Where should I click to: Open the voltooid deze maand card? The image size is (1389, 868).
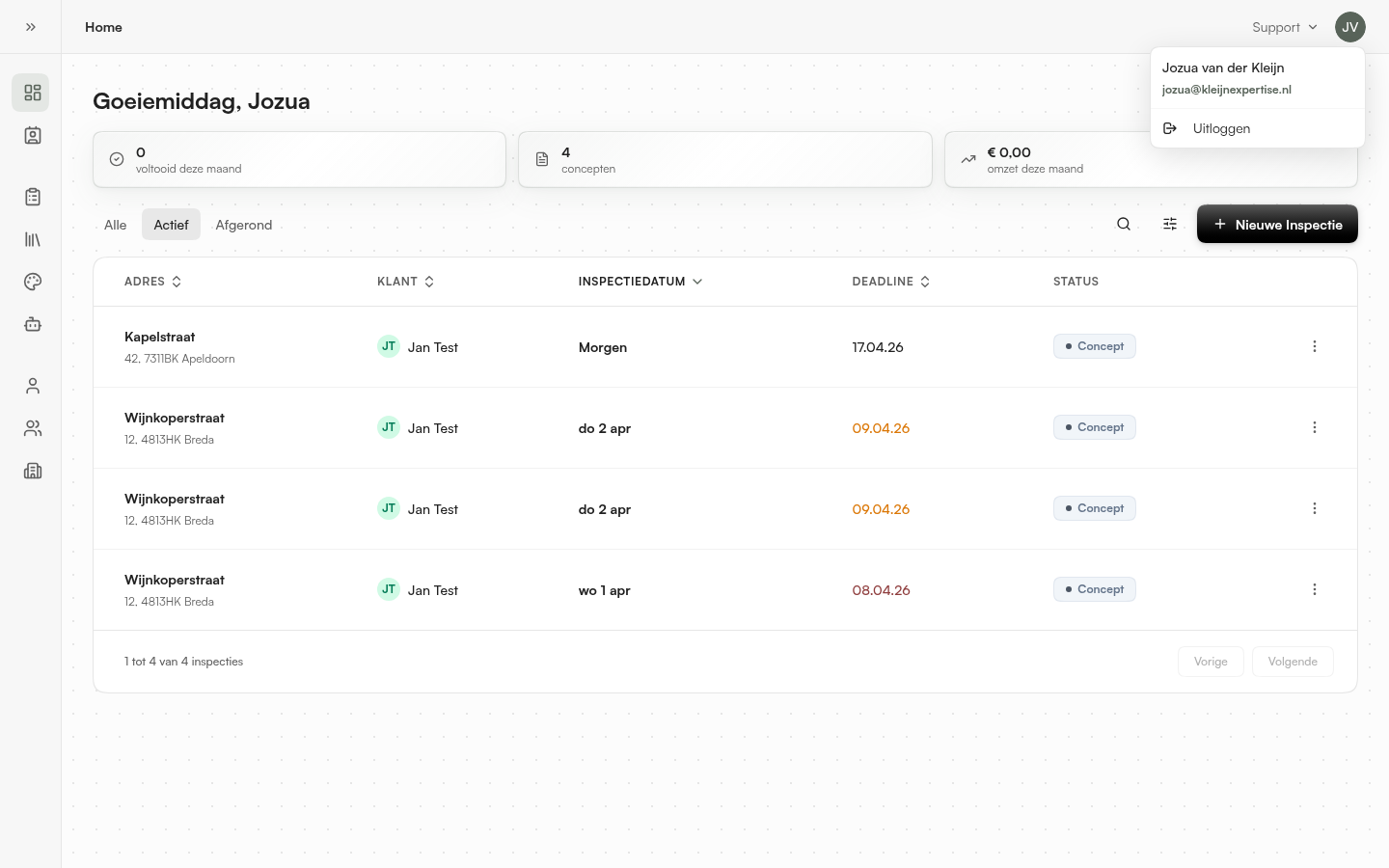click(299, 159)
